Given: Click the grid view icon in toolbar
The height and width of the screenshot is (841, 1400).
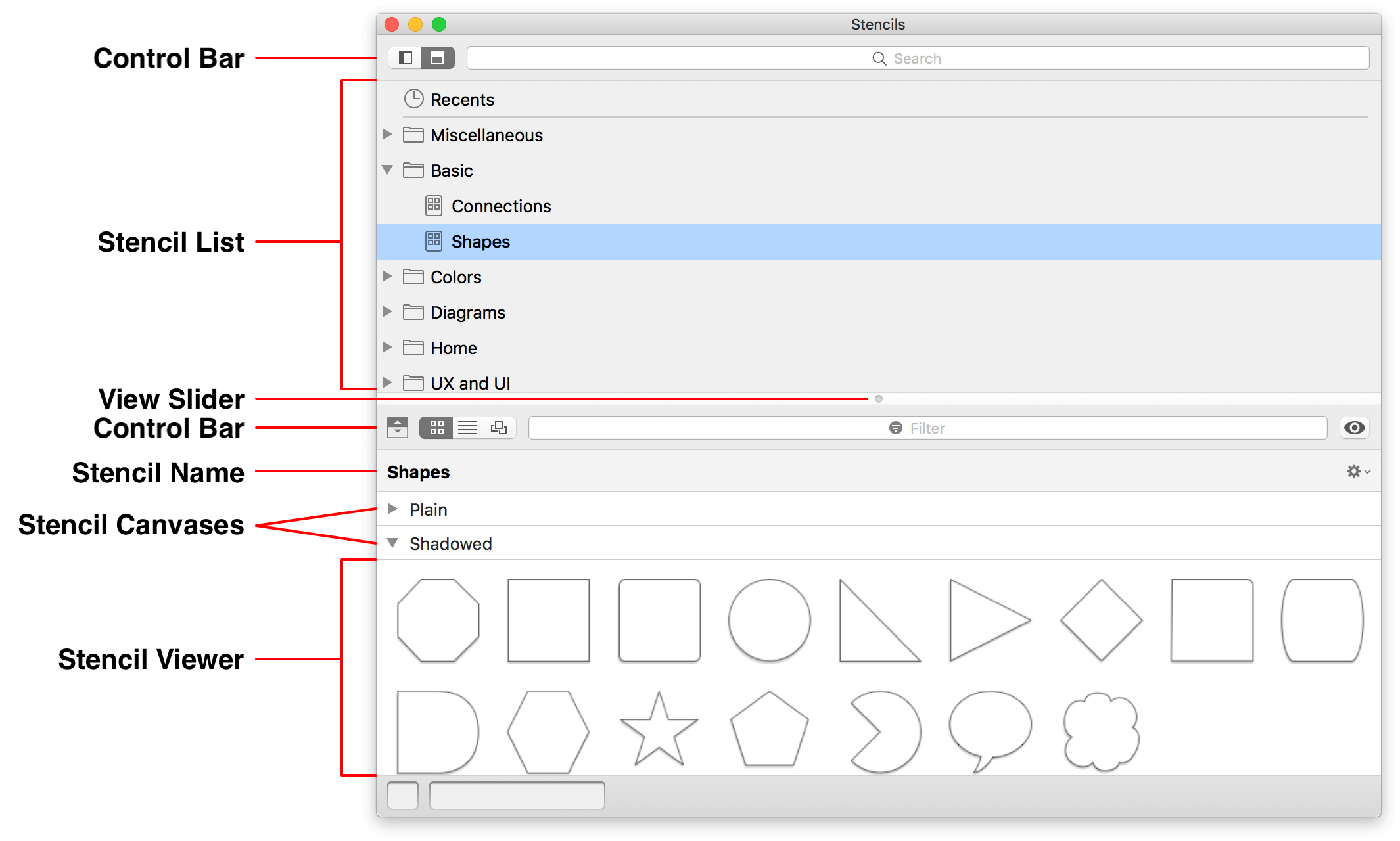Looking at the screenshot, I should pyautogui.click(x=436, y=427).
